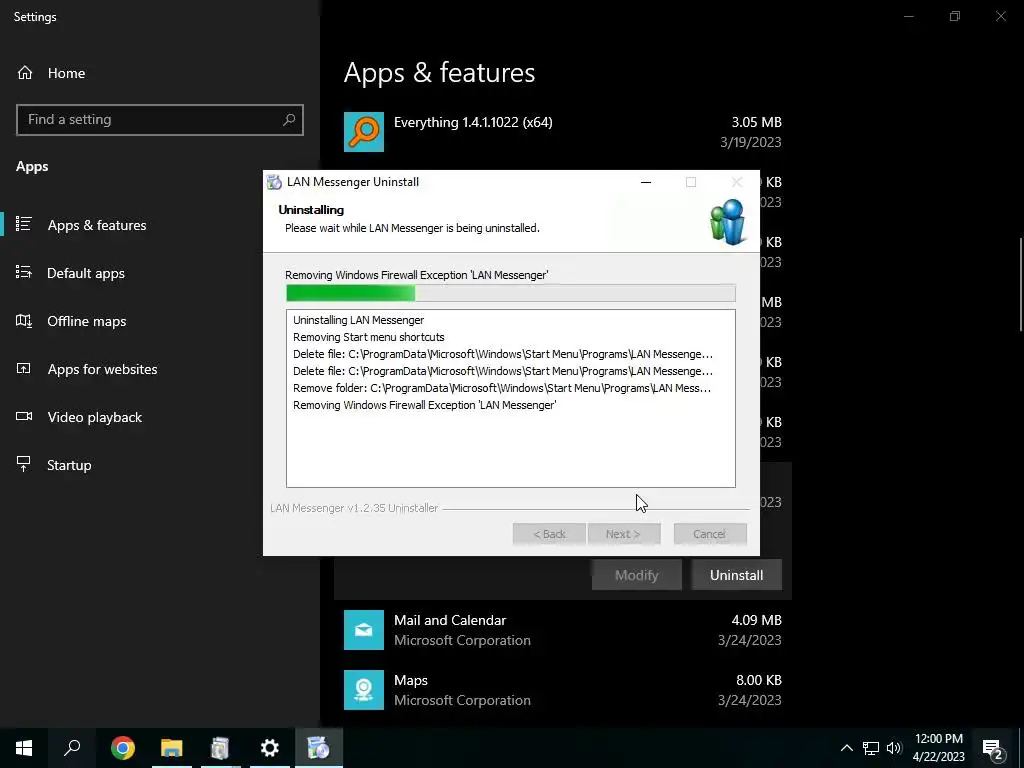Viewport: 1024px width, 768px height.
Task: Minimize the LAN Messenger Uninstall window
Action: coord(646,182)
